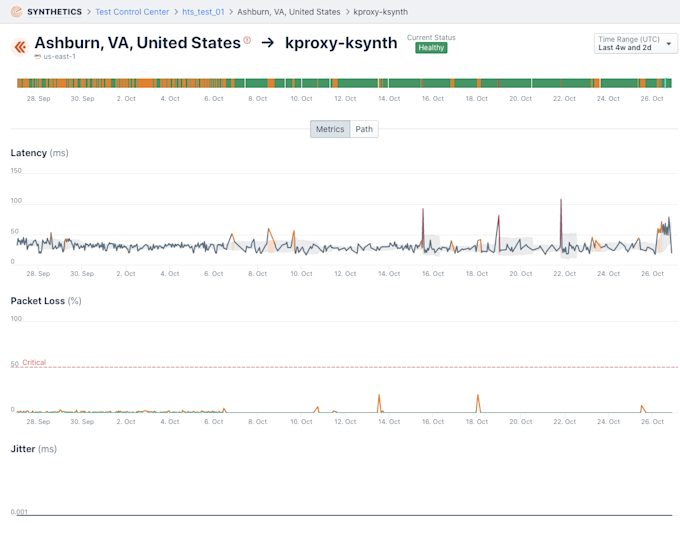Click the packet loss spike near 18. Oct
Viewport: 680px width, 536px height.
(478, 403)
